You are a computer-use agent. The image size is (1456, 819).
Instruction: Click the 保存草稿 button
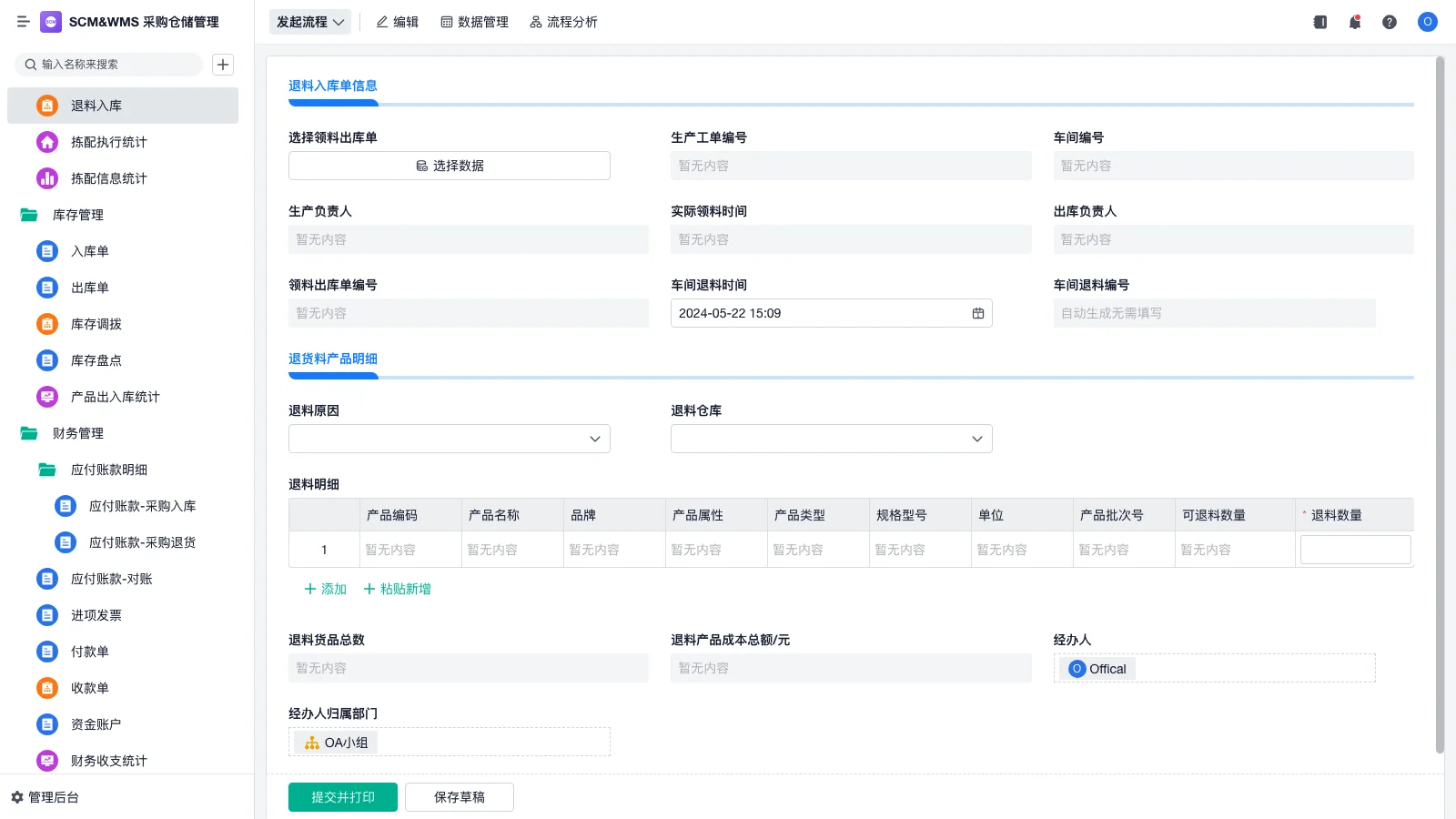tap(460, 797)
